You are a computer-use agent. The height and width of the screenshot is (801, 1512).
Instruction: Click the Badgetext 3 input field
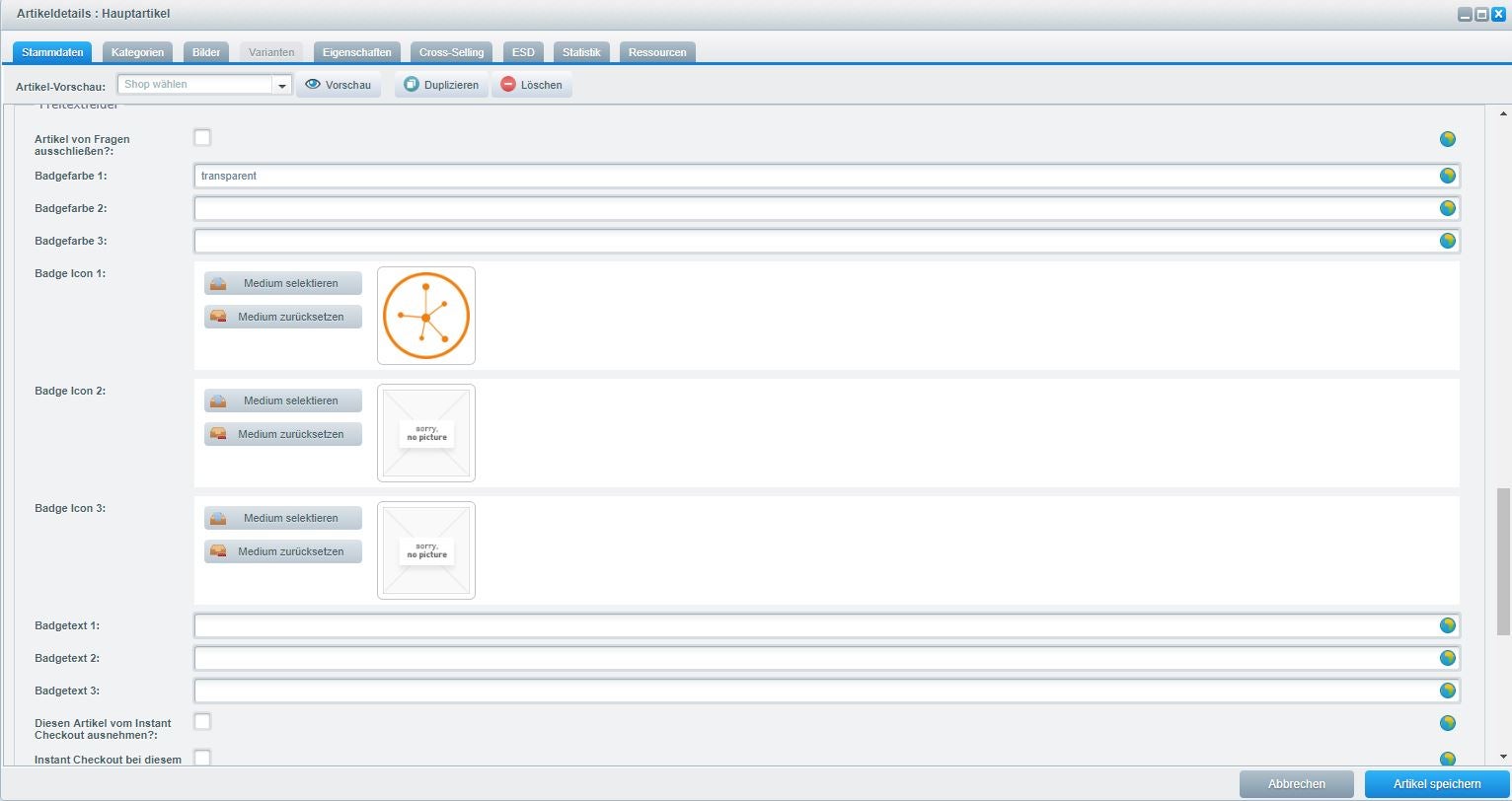coord(827,691)
